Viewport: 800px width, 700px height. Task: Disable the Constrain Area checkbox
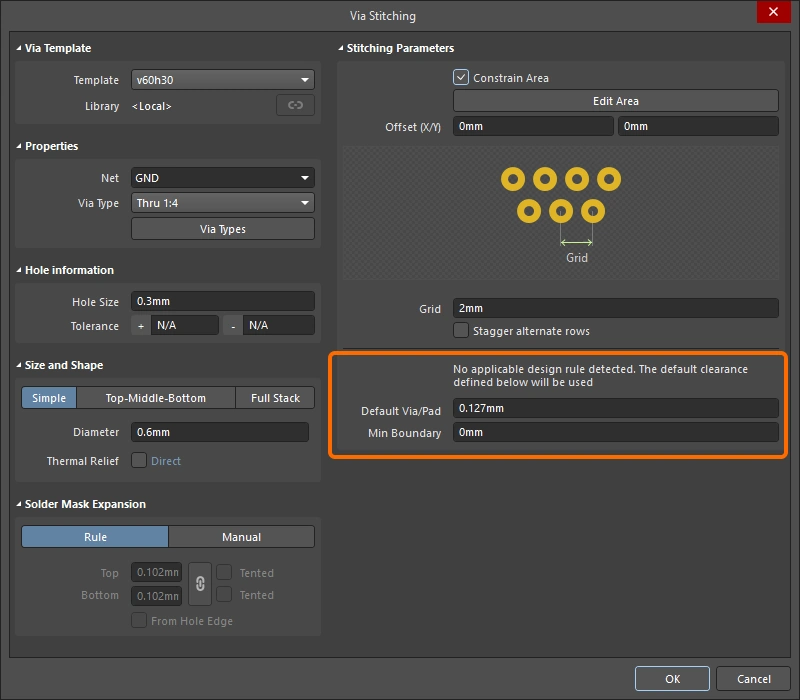click(x=461, y=78)
